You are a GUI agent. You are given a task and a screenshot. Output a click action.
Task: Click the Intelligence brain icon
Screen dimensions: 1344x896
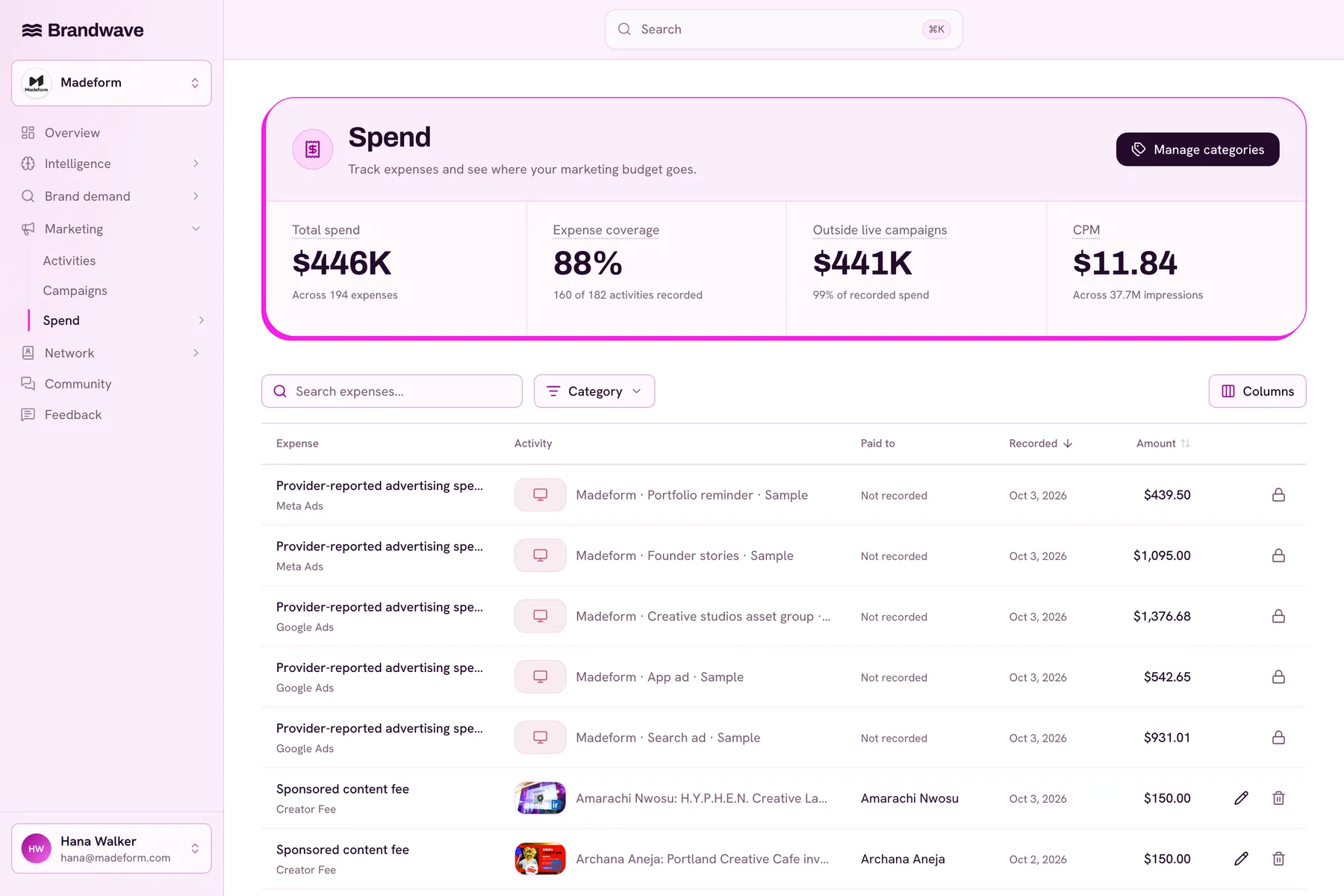click(28, 164)
